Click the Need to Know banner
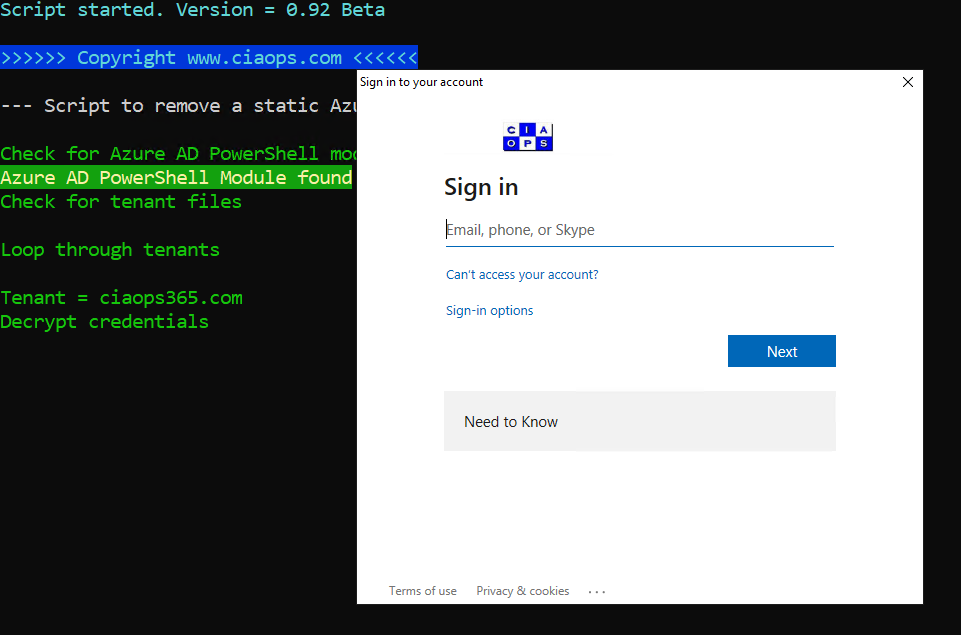961x635 pixels. pyautogui.click(x=639, y=421)
